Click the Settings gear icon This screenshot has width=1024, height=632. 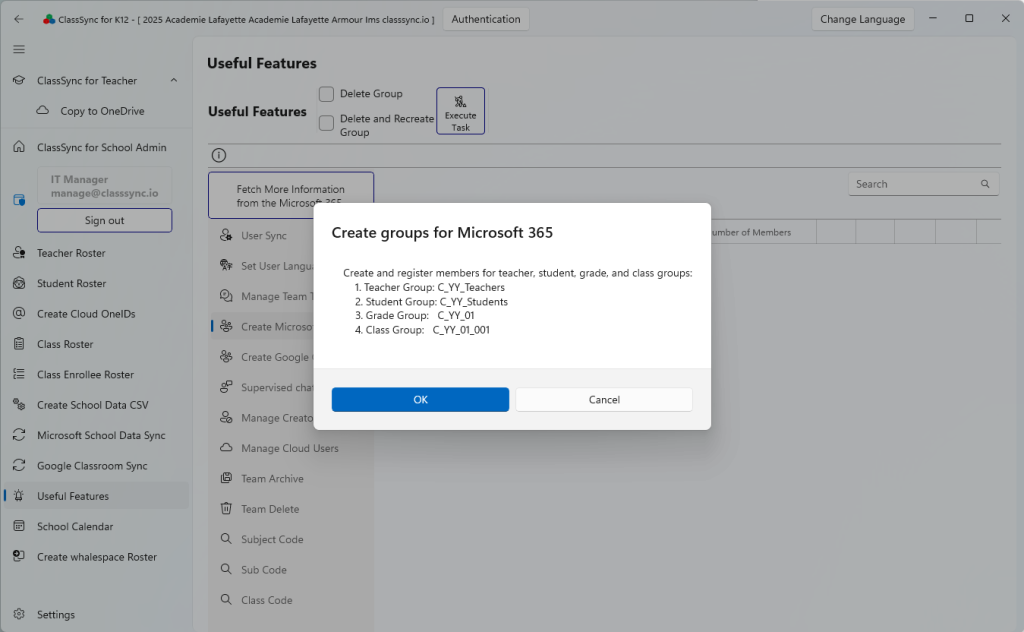click(19, 614)
